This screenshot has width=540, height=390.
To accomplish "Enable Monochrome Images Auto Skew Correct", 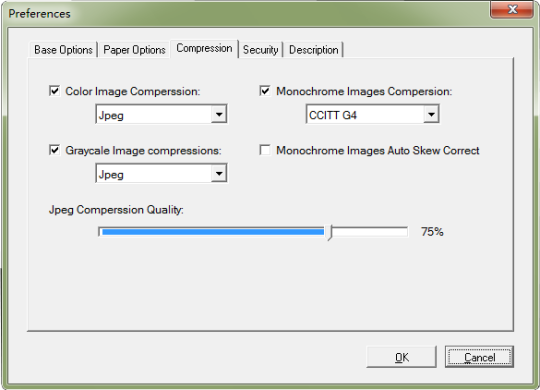I will click(x=265, y=150).
